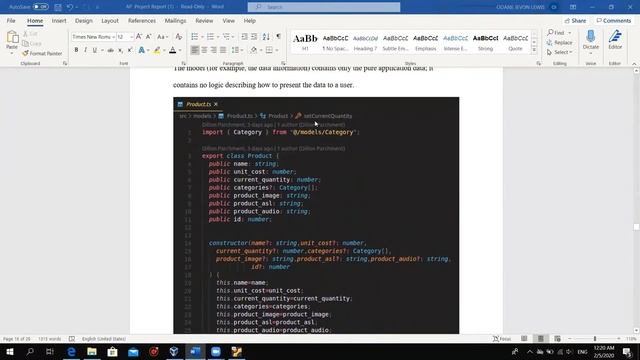This screenshot has width=640, height=360.
Task: Open the Comments pane
Action: pos(613,20)
